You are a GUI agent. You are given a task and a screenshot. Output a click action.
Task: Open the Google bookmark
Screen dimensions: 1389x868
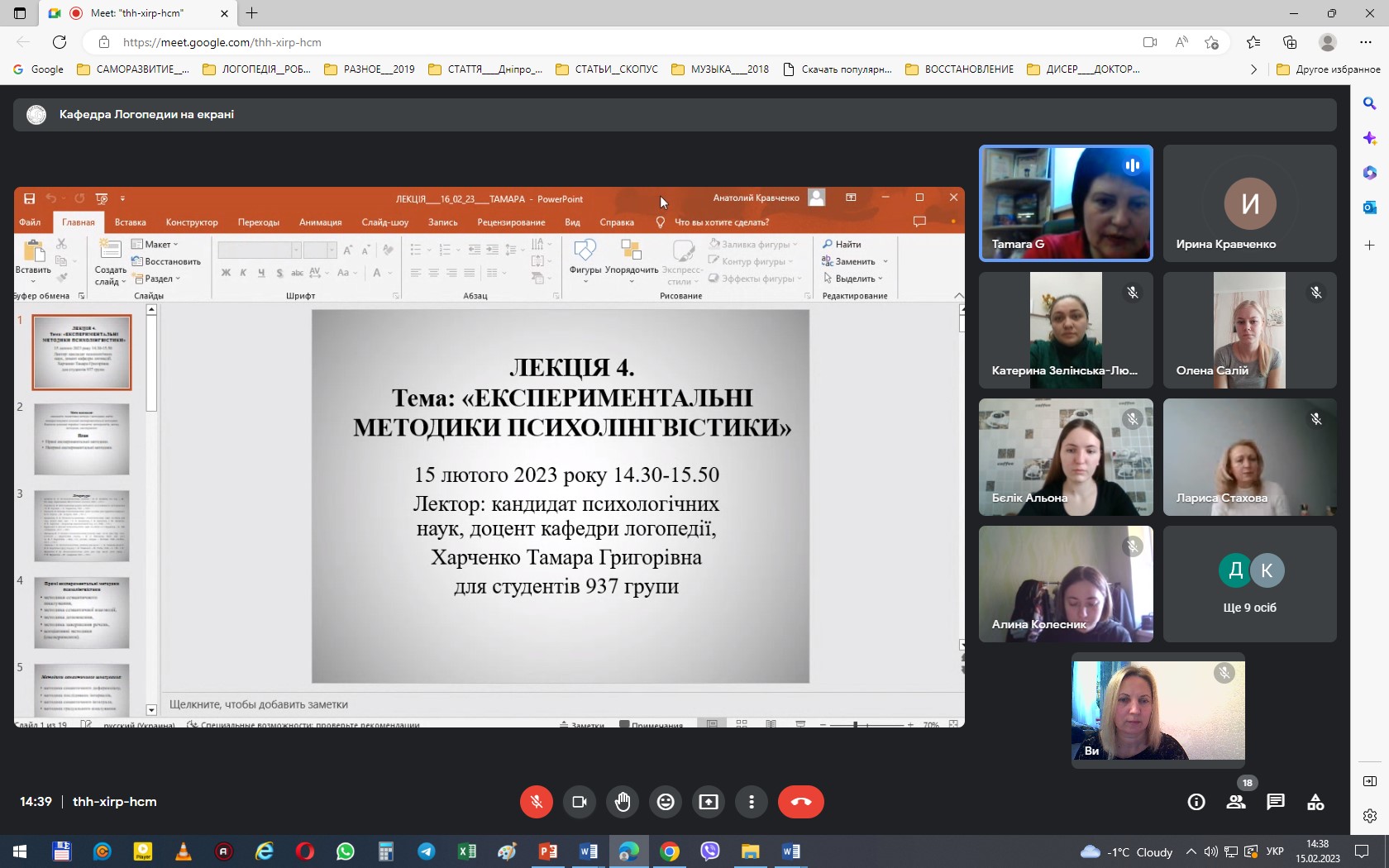tap(38, 69)
